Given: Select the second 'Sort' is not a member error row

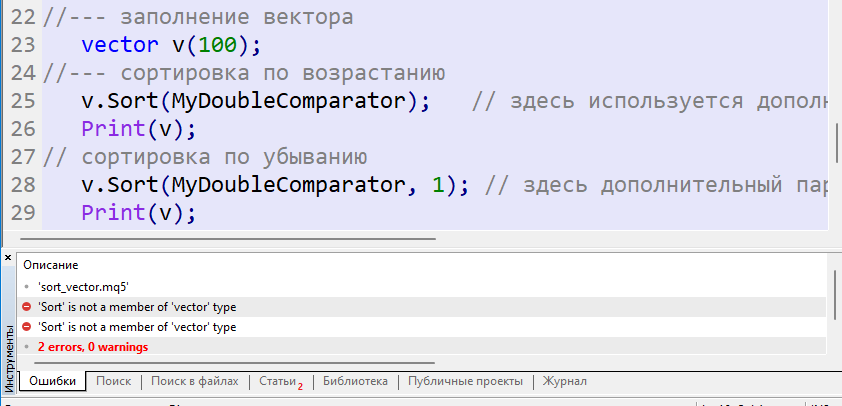Looking at the screenshot, I should pyautogui.click(x=422, y=327).
